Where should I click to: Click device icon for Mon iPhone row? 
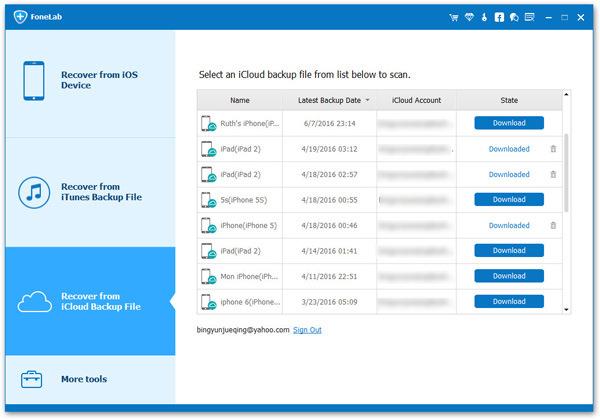(x=209, y=277)
